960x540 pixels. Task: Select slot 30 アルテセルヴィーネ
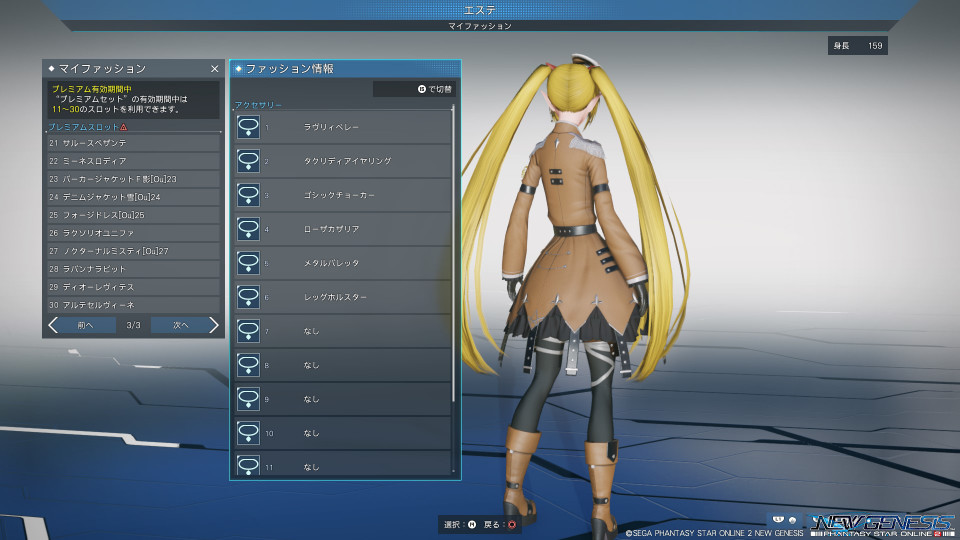click(x=133, y=305)
